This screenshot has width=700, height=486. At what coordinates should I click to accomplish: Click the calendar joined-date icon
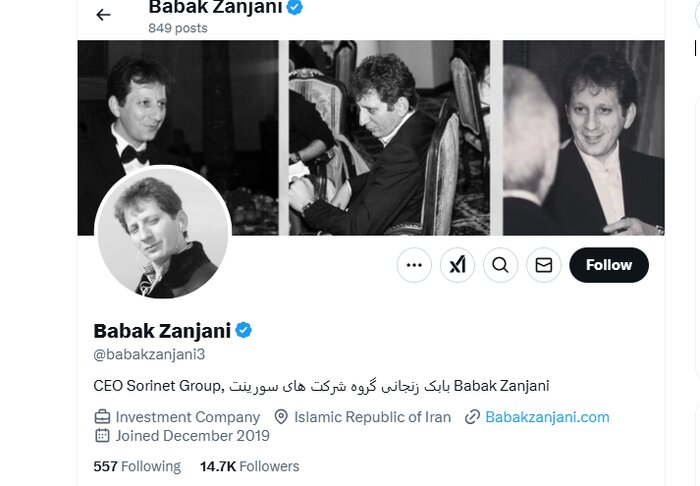(x=102, y=436)
